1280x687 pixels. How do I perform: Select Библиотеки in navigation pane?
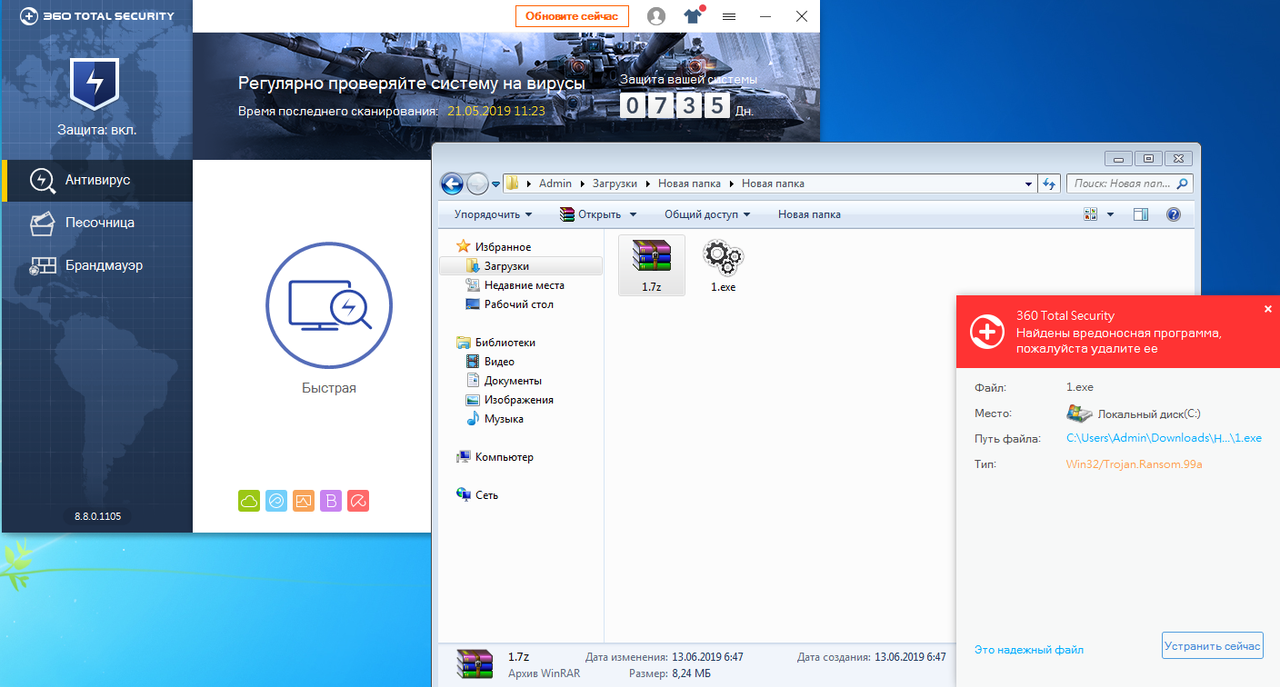click(x=505, y=342)
